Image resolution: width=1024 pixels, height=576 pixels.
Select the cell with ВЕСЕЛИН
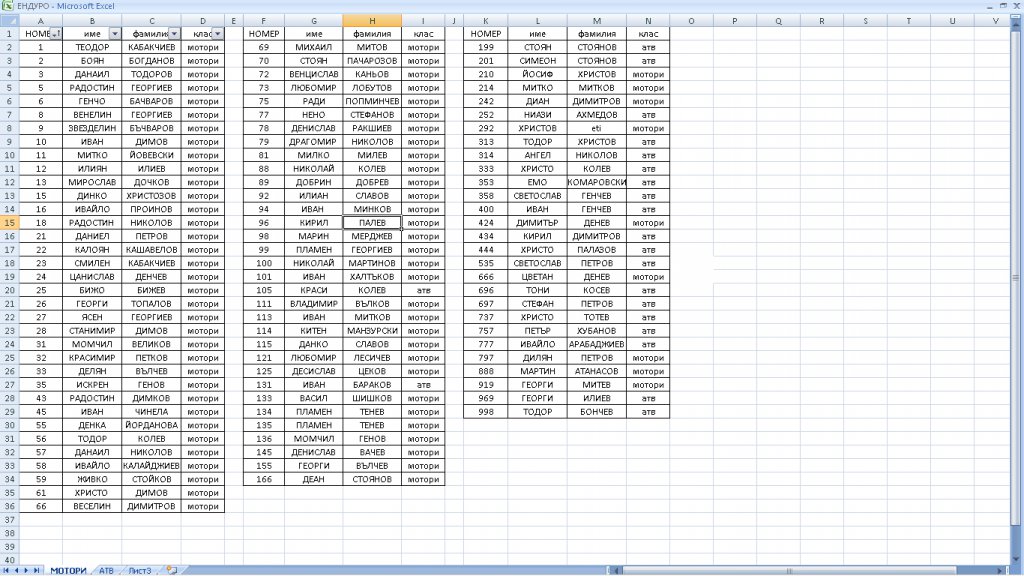(92, 506)
